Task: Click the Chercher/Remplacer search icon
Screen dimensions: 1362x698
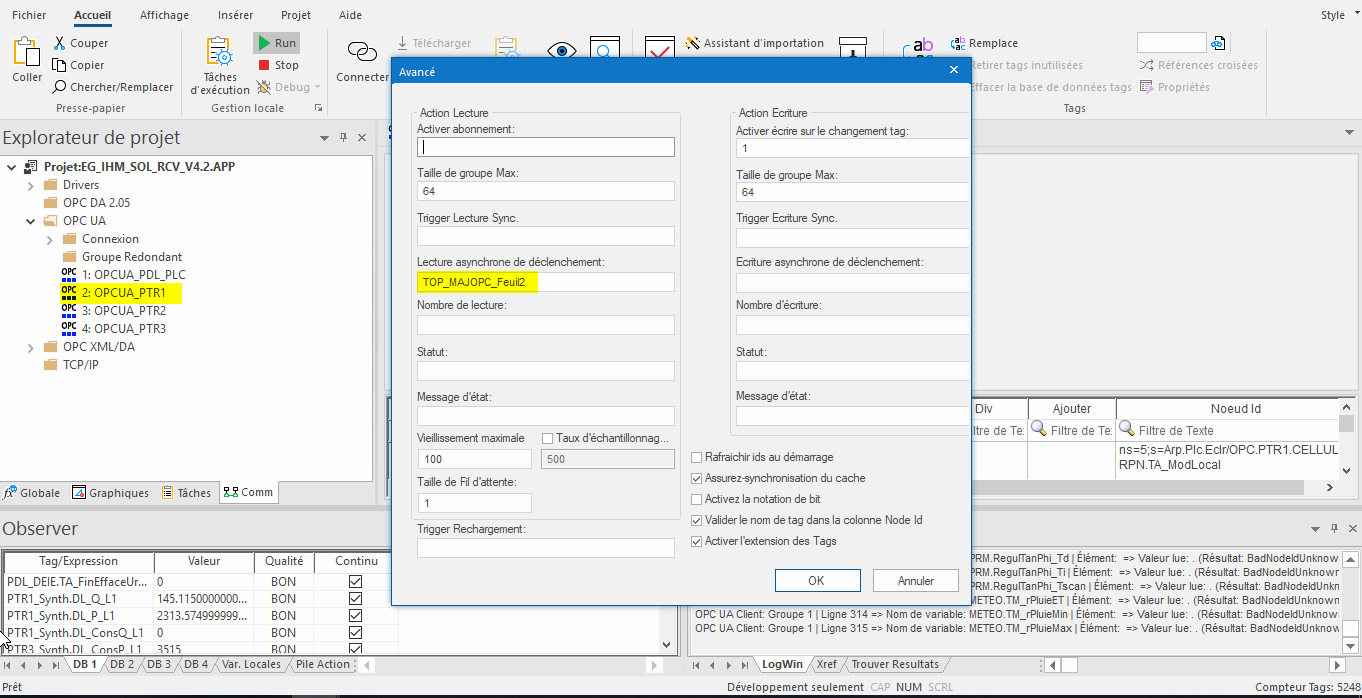Action: [60, 87]
